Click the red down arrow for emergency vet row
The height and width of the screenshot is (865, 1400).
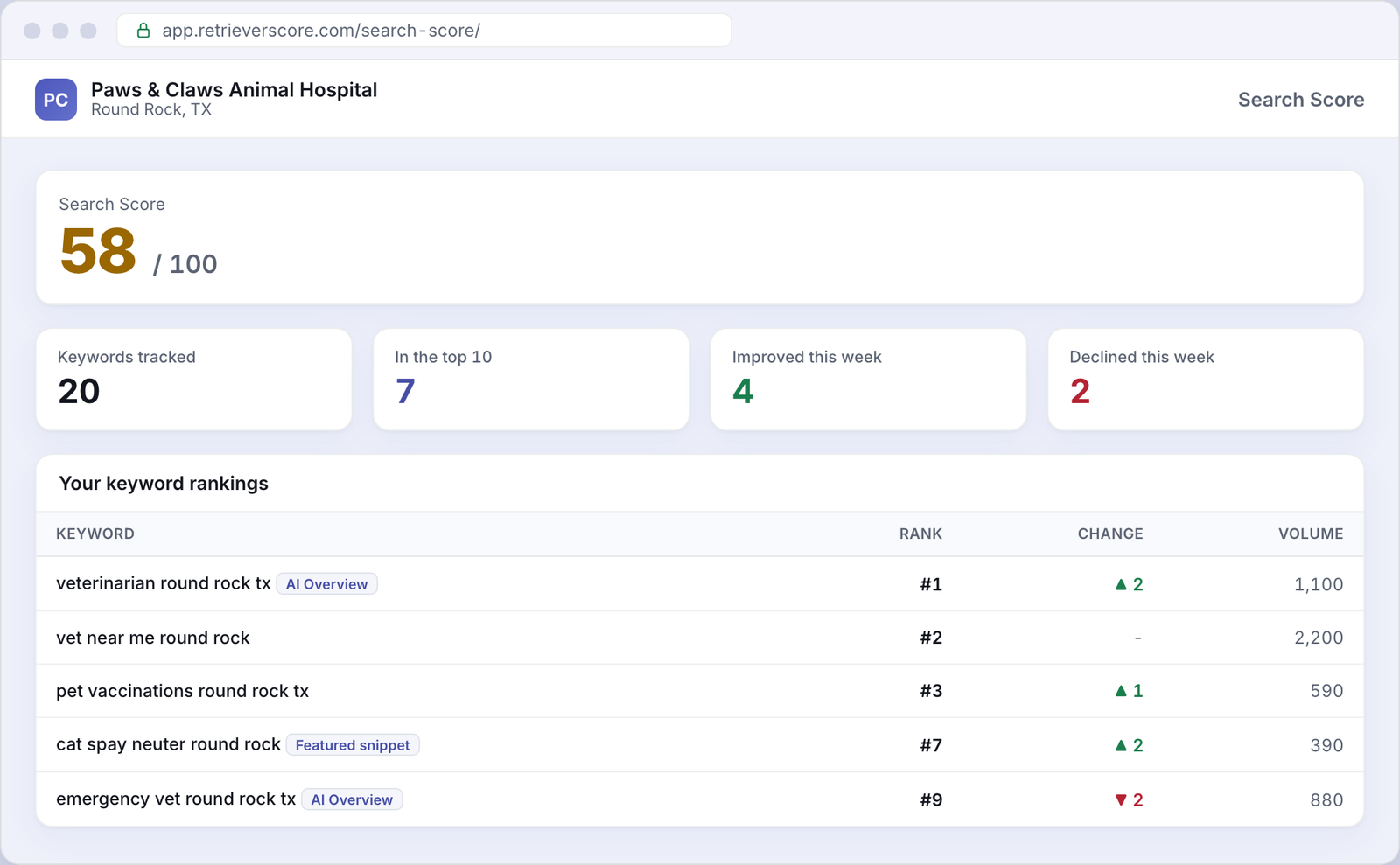[1121, 799]
